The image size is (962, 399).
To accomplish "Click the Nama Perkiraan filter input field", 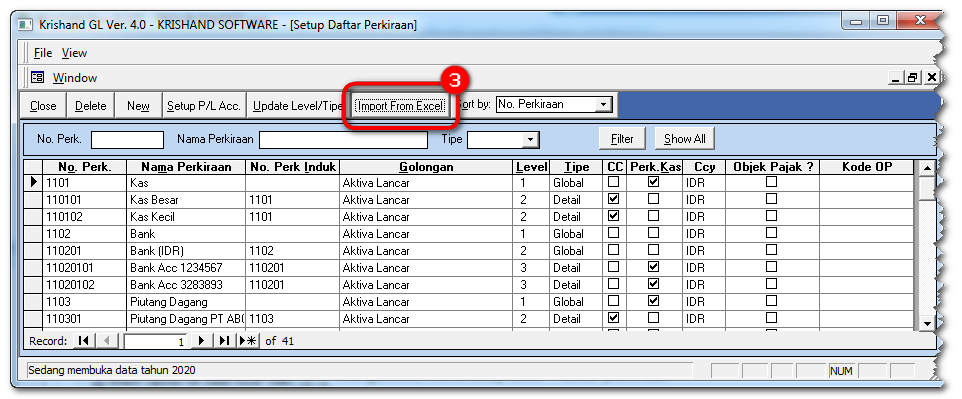I will coord(343,140).
